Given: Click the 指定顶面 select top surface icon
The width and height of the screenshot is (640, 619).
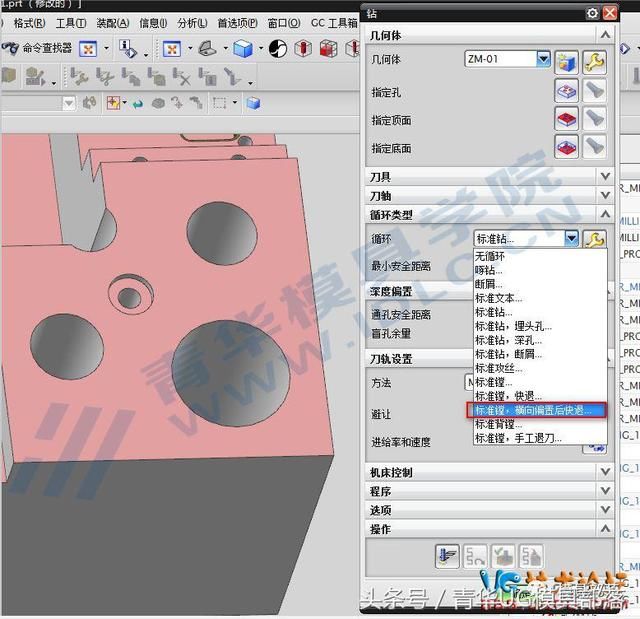Looking at the screenshot, I should (x=567, y=119).
